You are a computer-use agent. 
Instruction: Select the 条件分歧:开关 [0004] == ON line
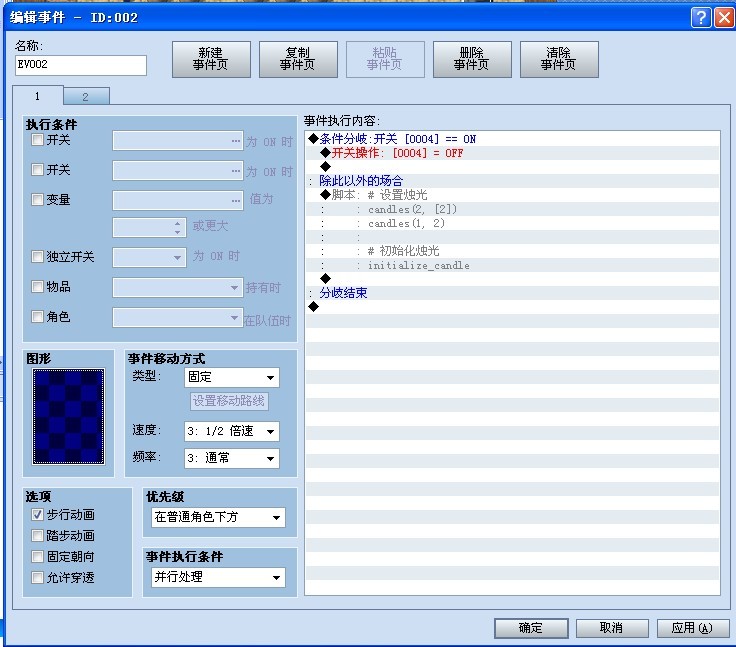click(513, 139)
